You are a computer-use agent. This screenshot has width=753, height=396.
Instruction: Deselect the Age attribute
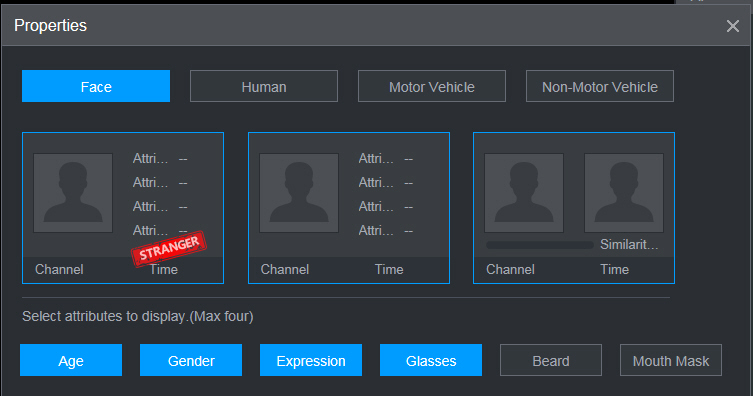tap(71, 360)
